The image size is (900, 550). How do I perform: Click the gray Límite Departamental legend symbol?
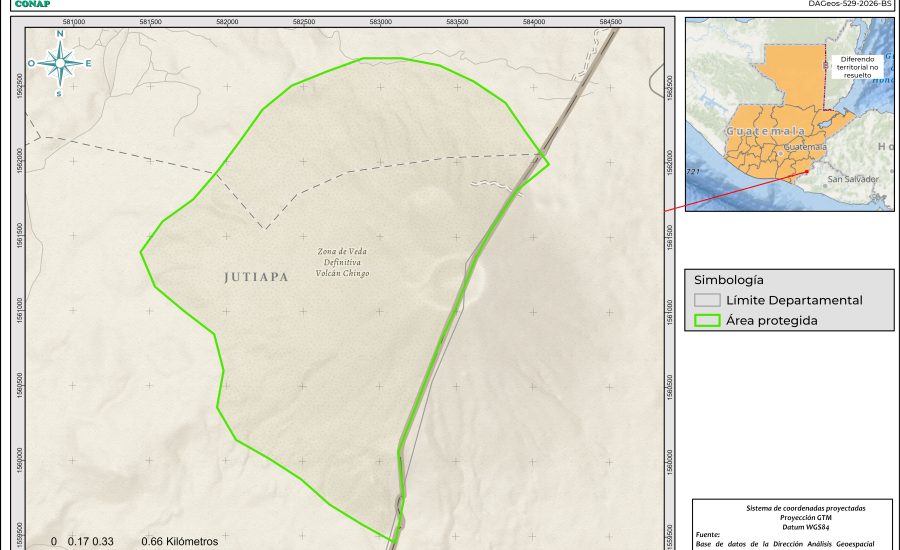coord(707,300)
